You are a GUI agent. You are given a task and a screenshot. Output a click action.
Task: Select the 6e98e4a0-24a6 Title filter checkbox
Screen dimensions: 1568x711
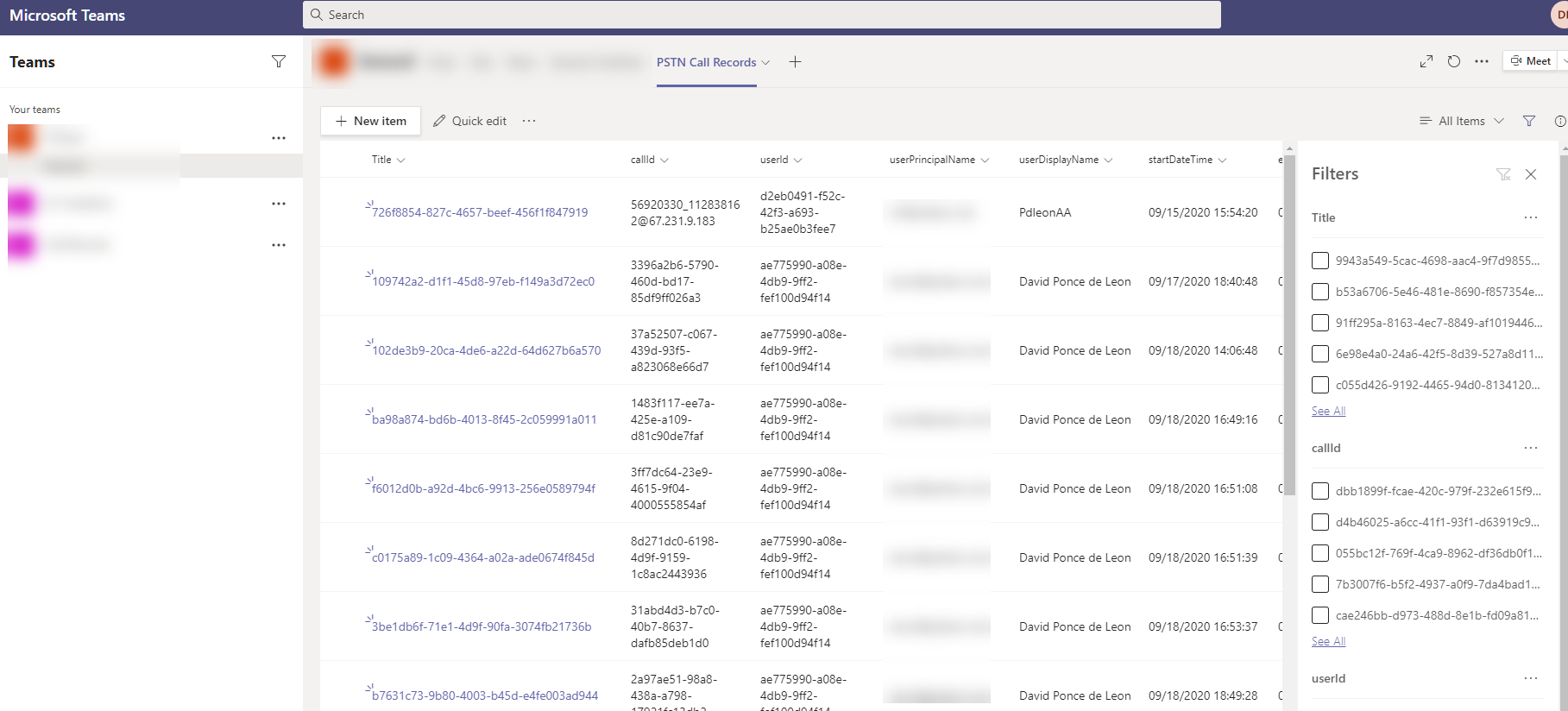point(1320,354)
